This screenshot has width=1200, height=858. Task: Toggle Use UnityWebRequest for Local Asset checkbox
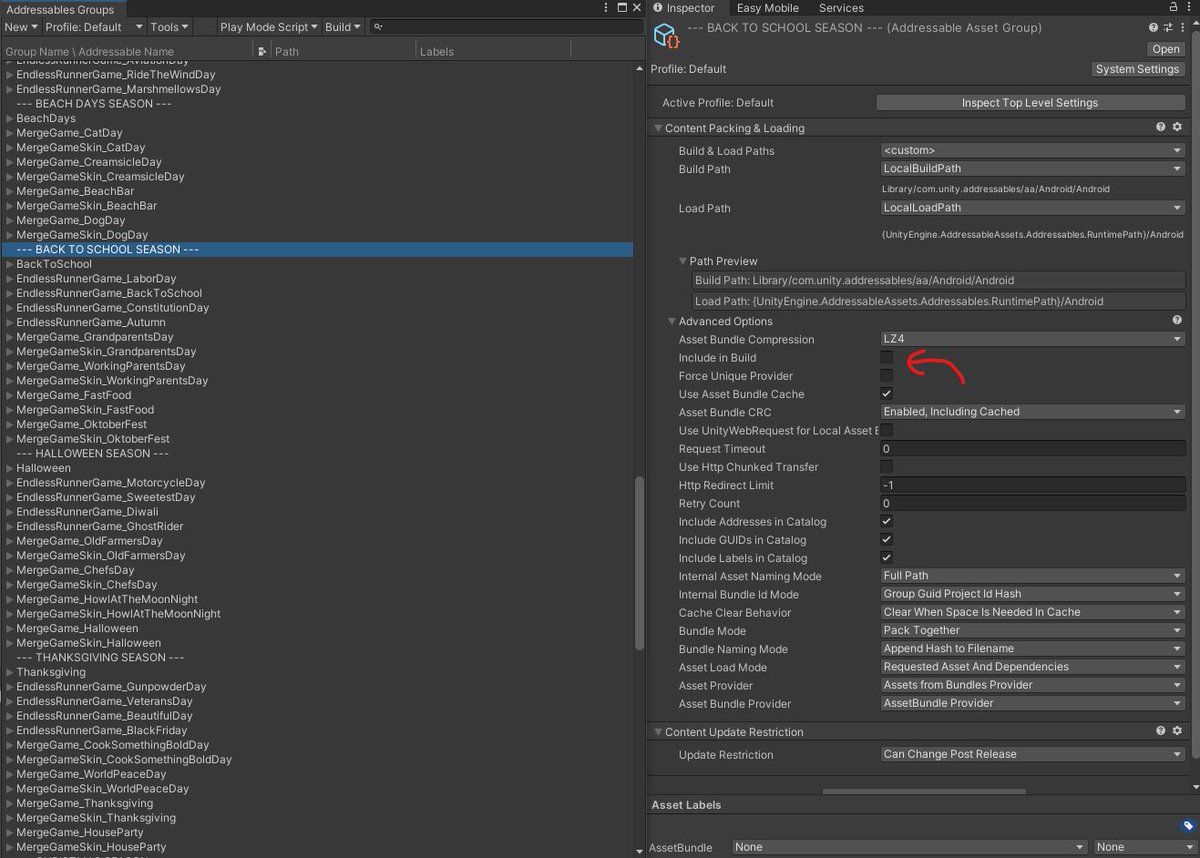886,430
